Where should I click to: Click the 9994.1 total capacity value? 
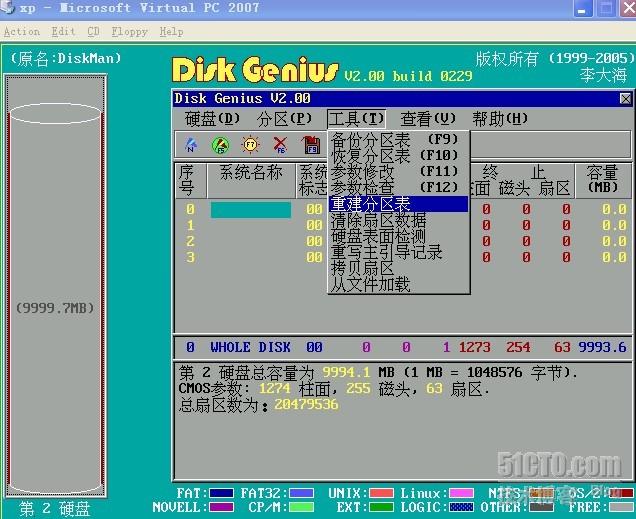346,372
